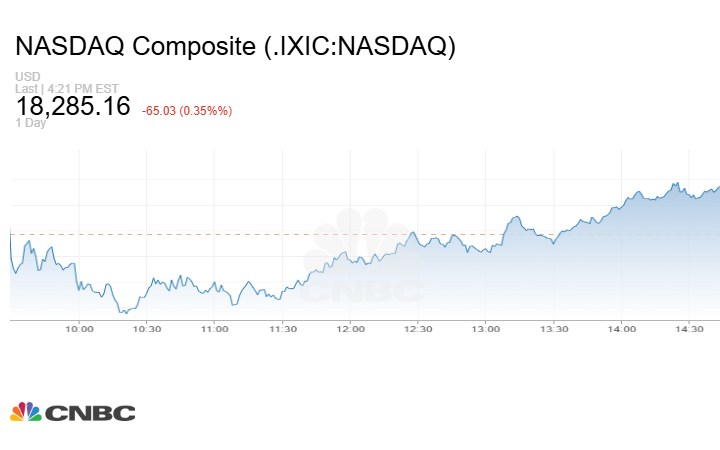Screen dimensions: 720x450
Task: Click the 11:30 time axis label
Action: 283,329
